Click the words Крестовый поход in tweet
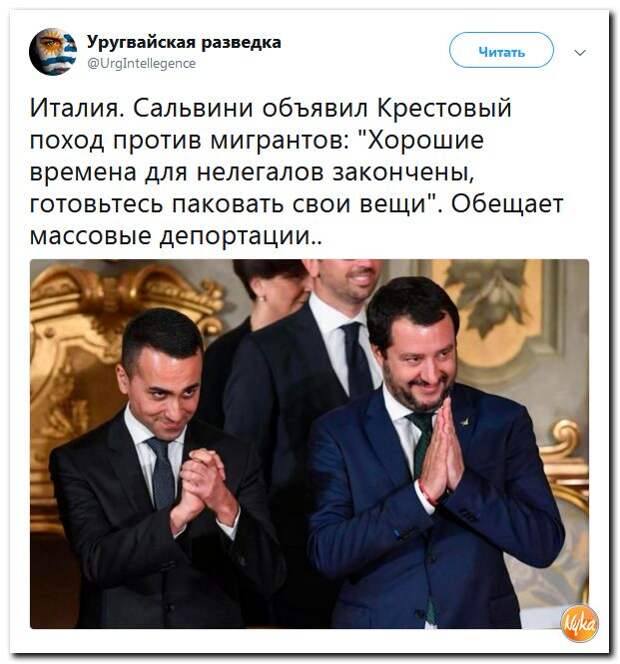Viewport: 620px width, 664px height. (x=271, y=124)
